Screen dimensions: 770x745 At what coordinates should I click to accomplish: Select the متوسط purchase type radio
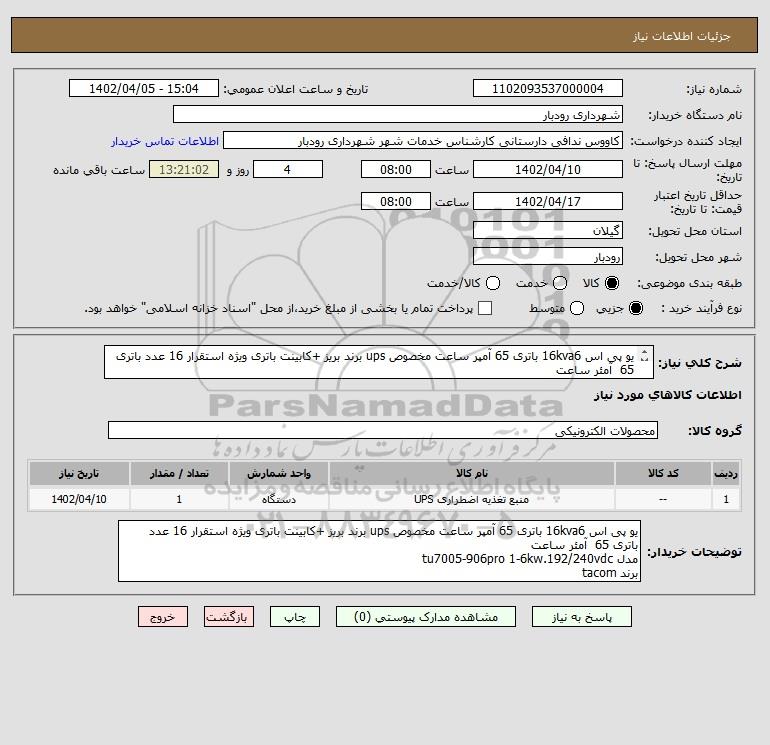tap(577, 308)
